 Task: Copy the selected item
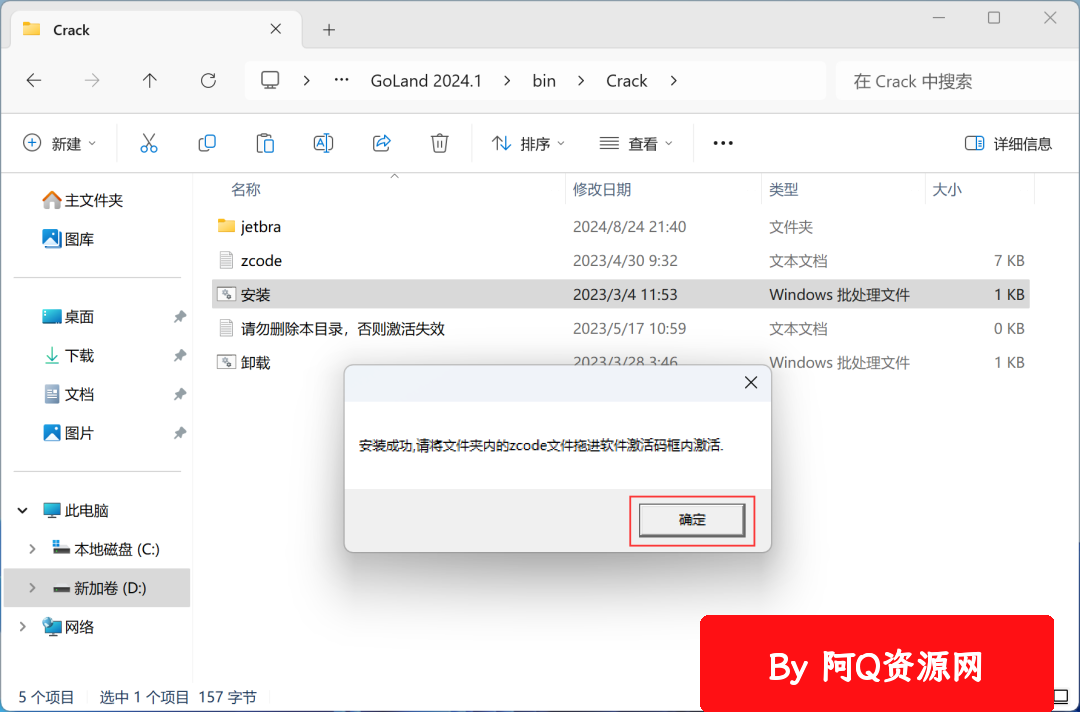(207, 143)
